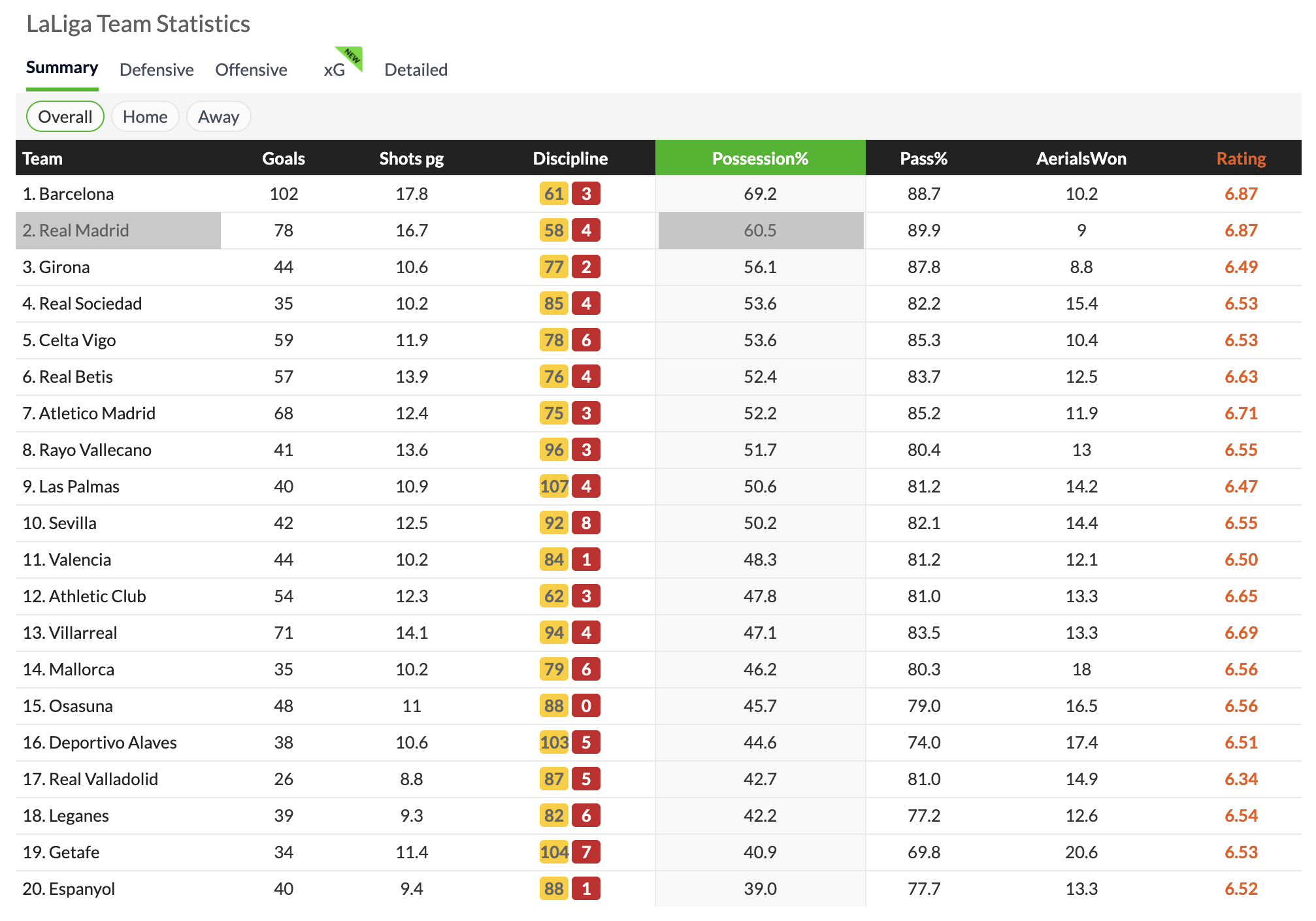Screen dimensions: 1316x921
Task: Sort by the Possession% column header
Action: pyautogui.click(x=761, y=159)
